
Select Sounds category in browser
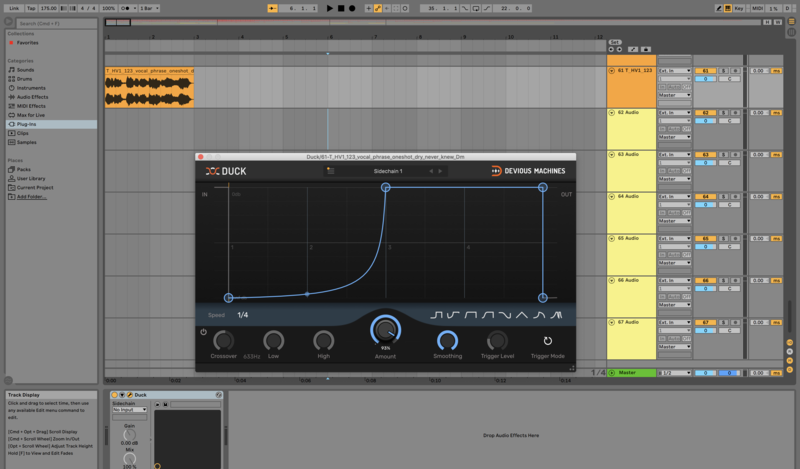pos(25,70)
